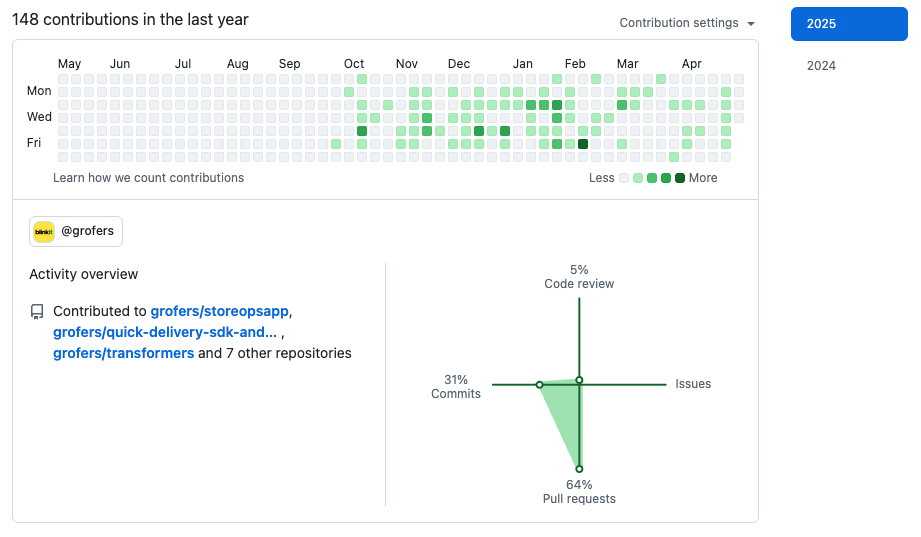Open the grofers/transformers repository link
Screen dimensions: 921x537
click(x=124, y=353)
